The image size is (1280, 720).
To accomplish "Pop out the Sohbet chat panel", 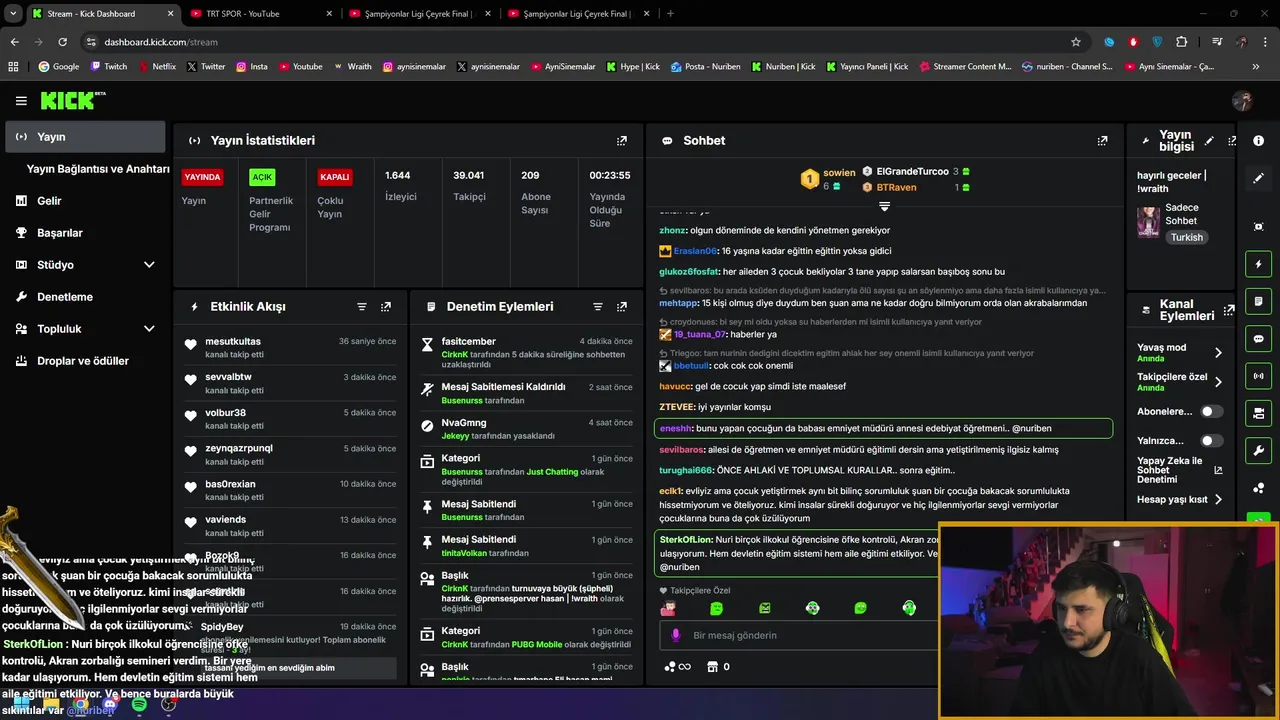I will [x=1102, y=141].
